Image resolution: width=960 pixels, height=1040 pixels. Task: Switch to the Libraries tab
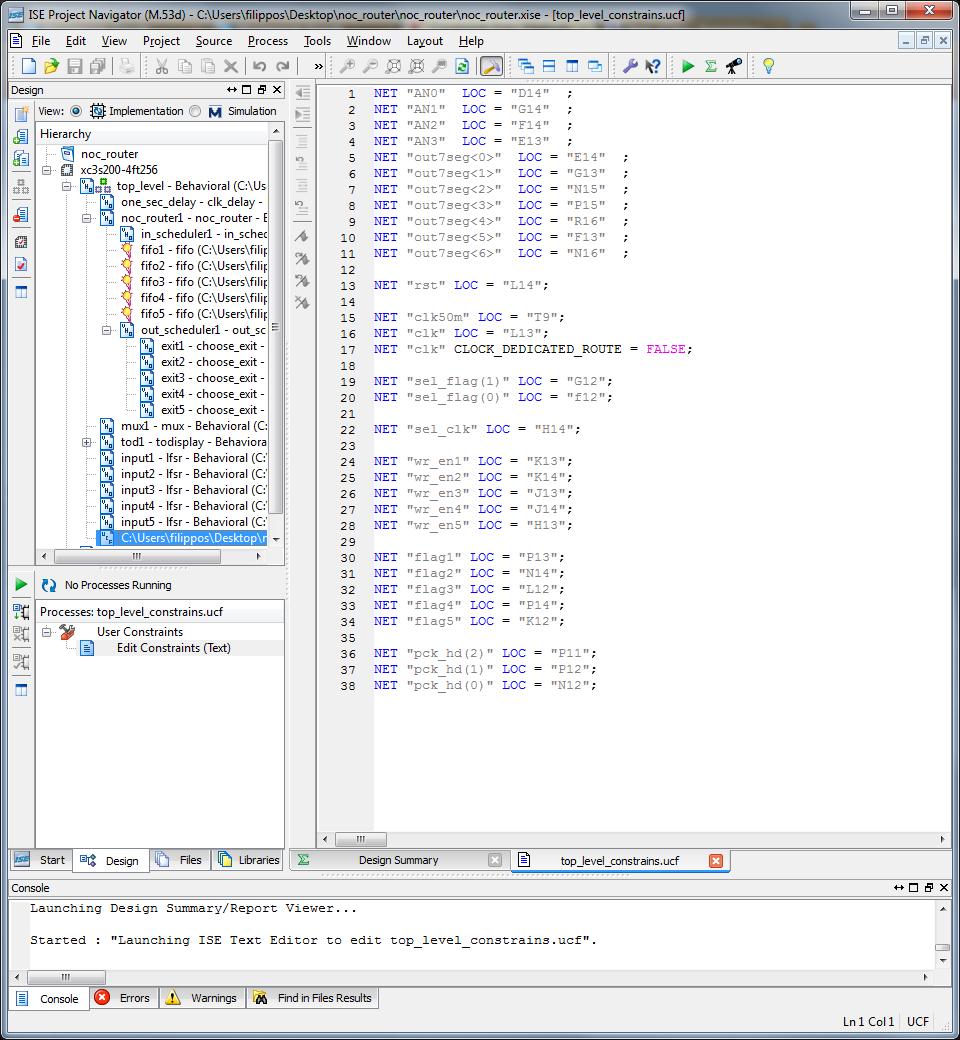[249, 860]
